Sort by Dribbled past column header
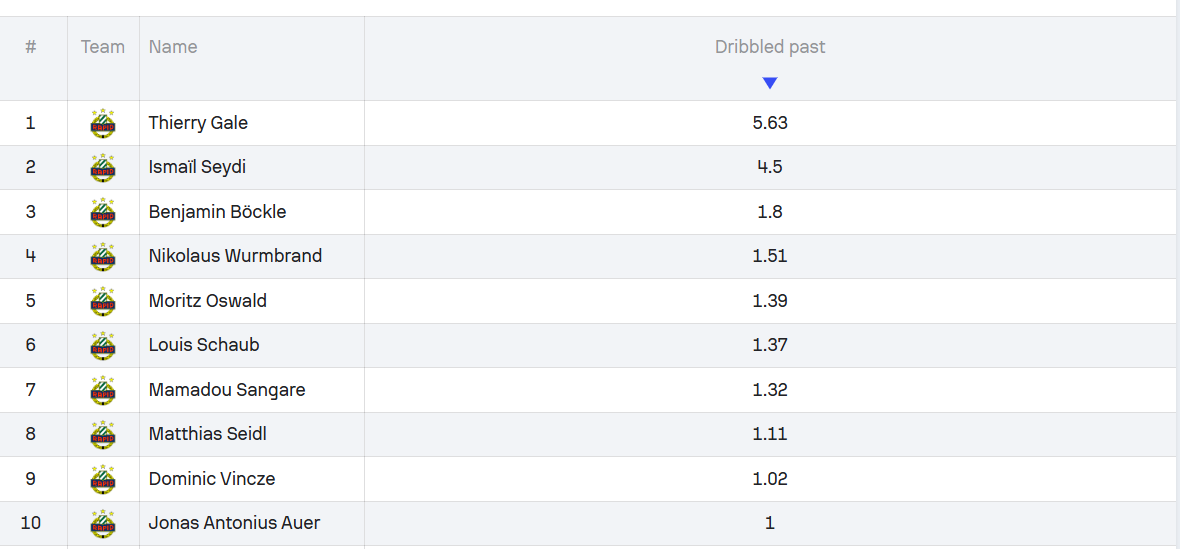The width and height of the screenshot is (1180, 549). point(770,47)
